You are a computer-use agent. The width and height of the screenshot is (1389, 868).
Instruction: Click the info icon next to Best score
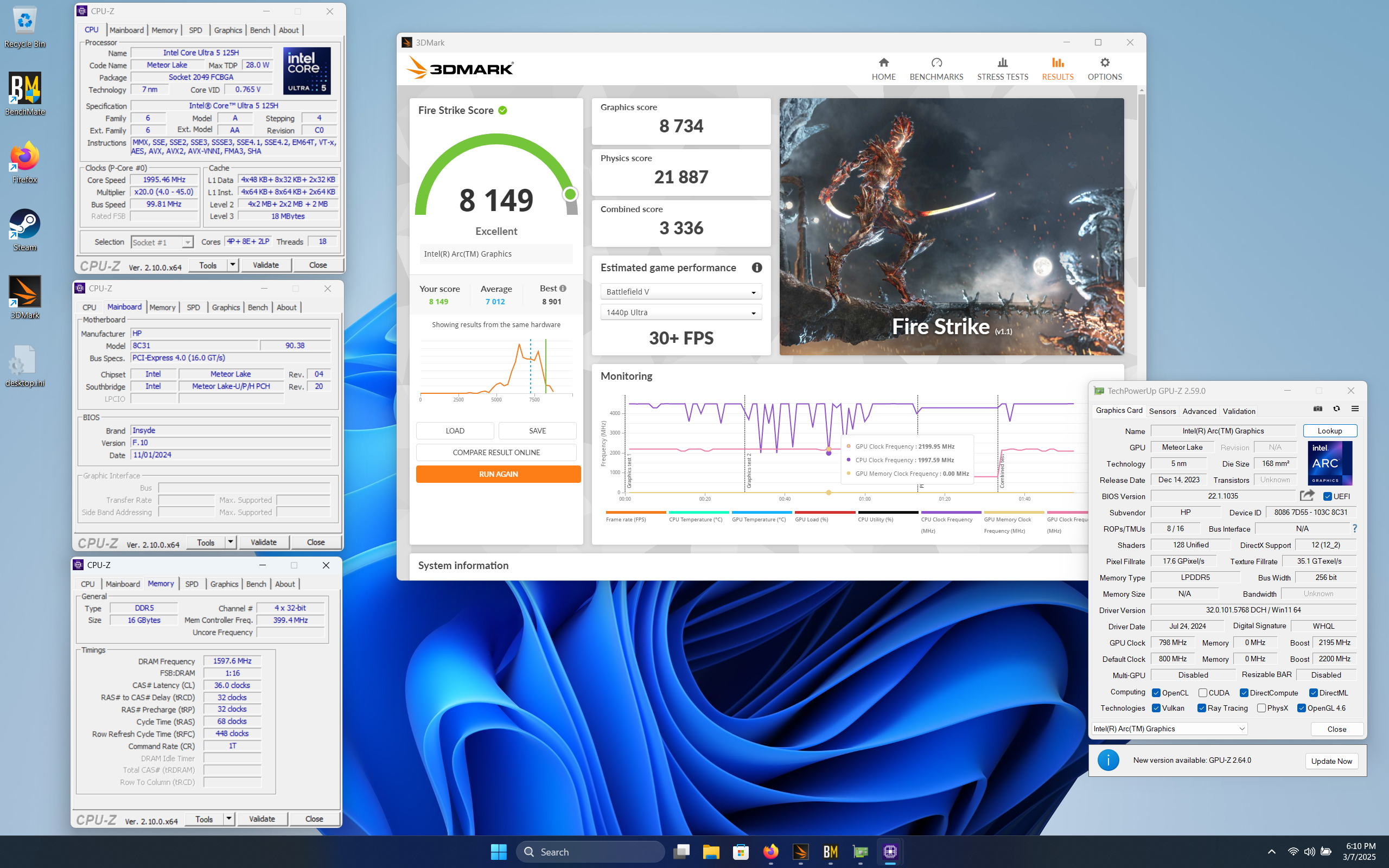tap(563, 289)
